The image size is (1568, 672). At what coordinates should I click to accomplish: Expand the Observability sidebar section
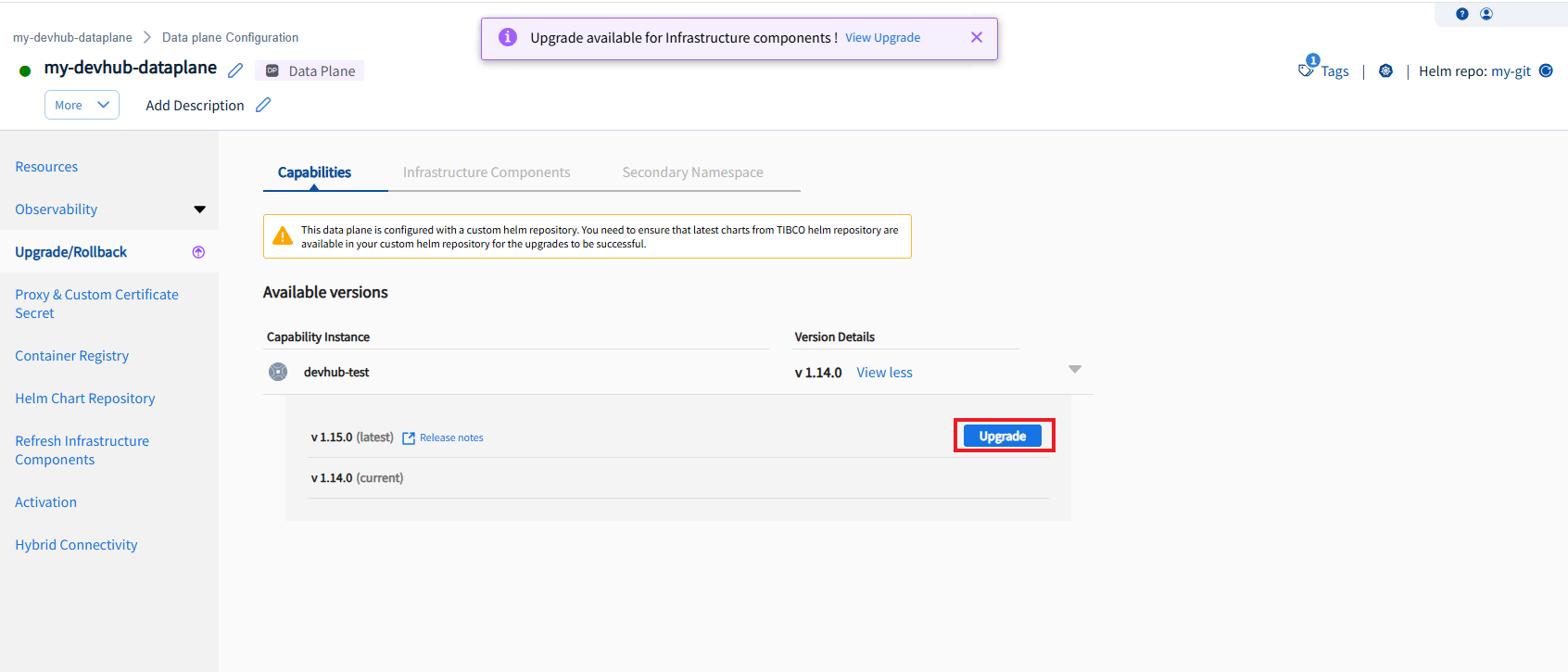point(199,209)
